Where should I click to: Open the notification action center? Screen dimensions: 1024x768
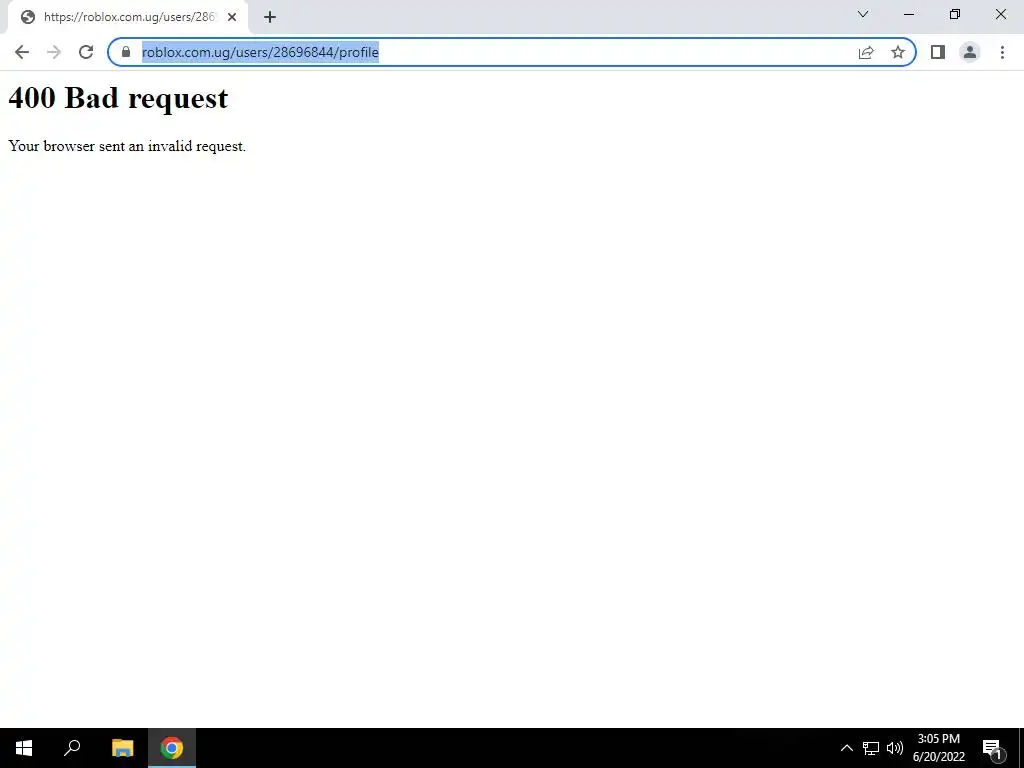tap(993, 748)
